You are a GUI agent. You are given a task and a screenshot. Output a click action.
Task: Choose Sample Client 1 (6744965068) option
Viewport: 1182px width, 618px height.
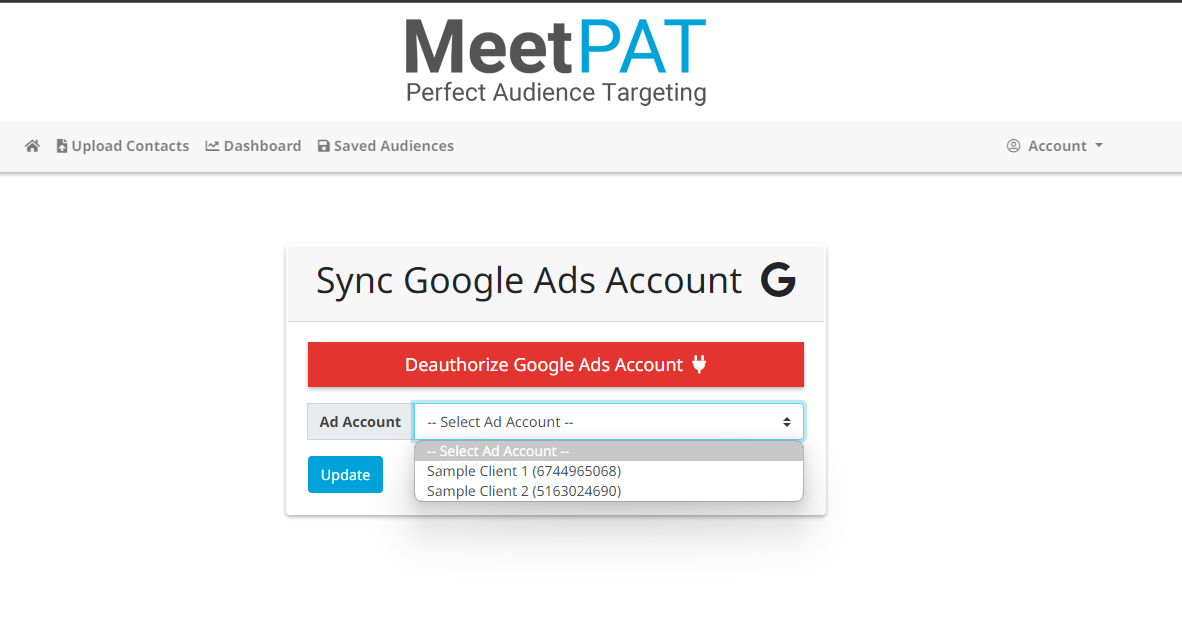[x=524, y=471]
